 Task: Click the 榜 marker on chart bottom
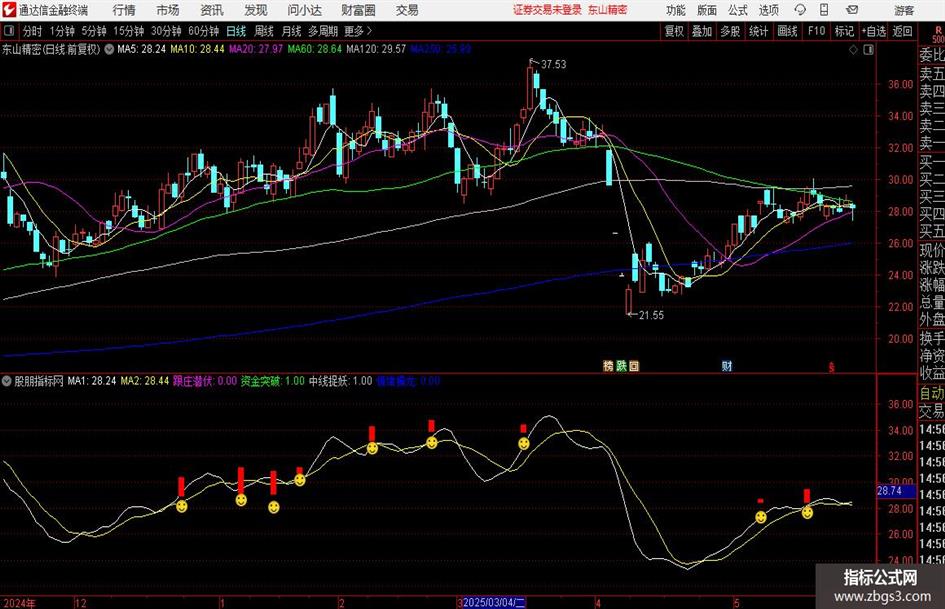pos(608,366)
